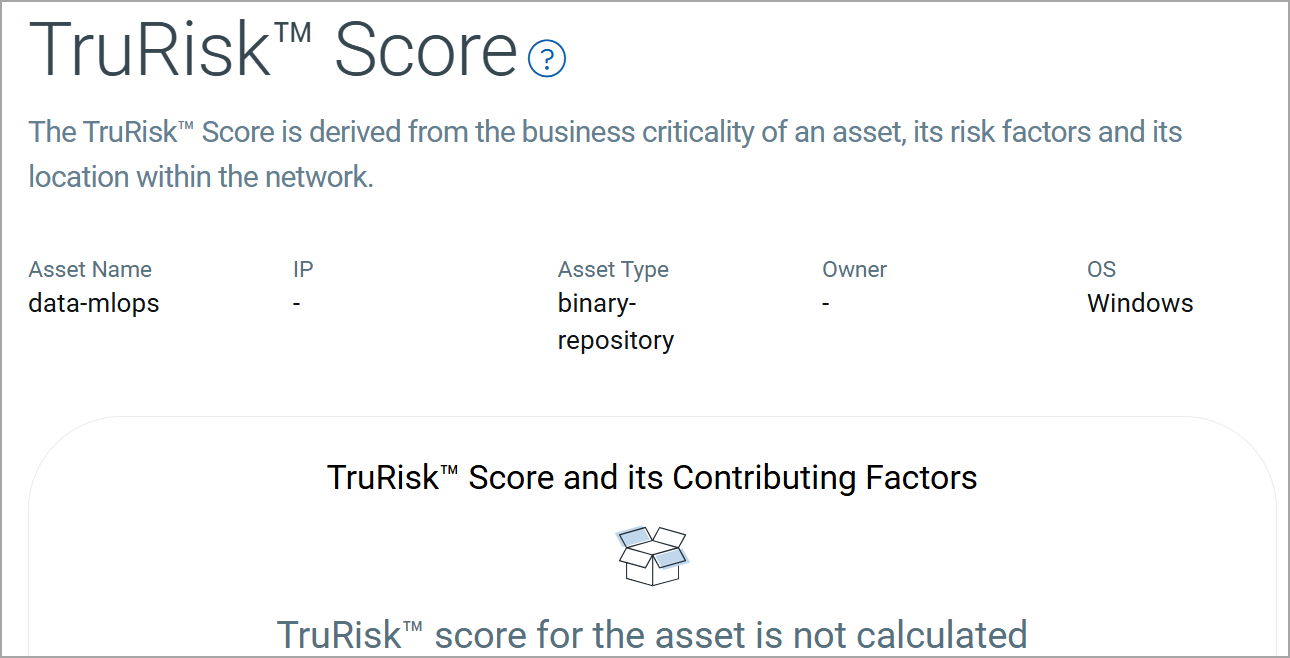Viewport: 1290px width, 658px height.
Task: Click the help question mark icon
Action: pos(546,59)
